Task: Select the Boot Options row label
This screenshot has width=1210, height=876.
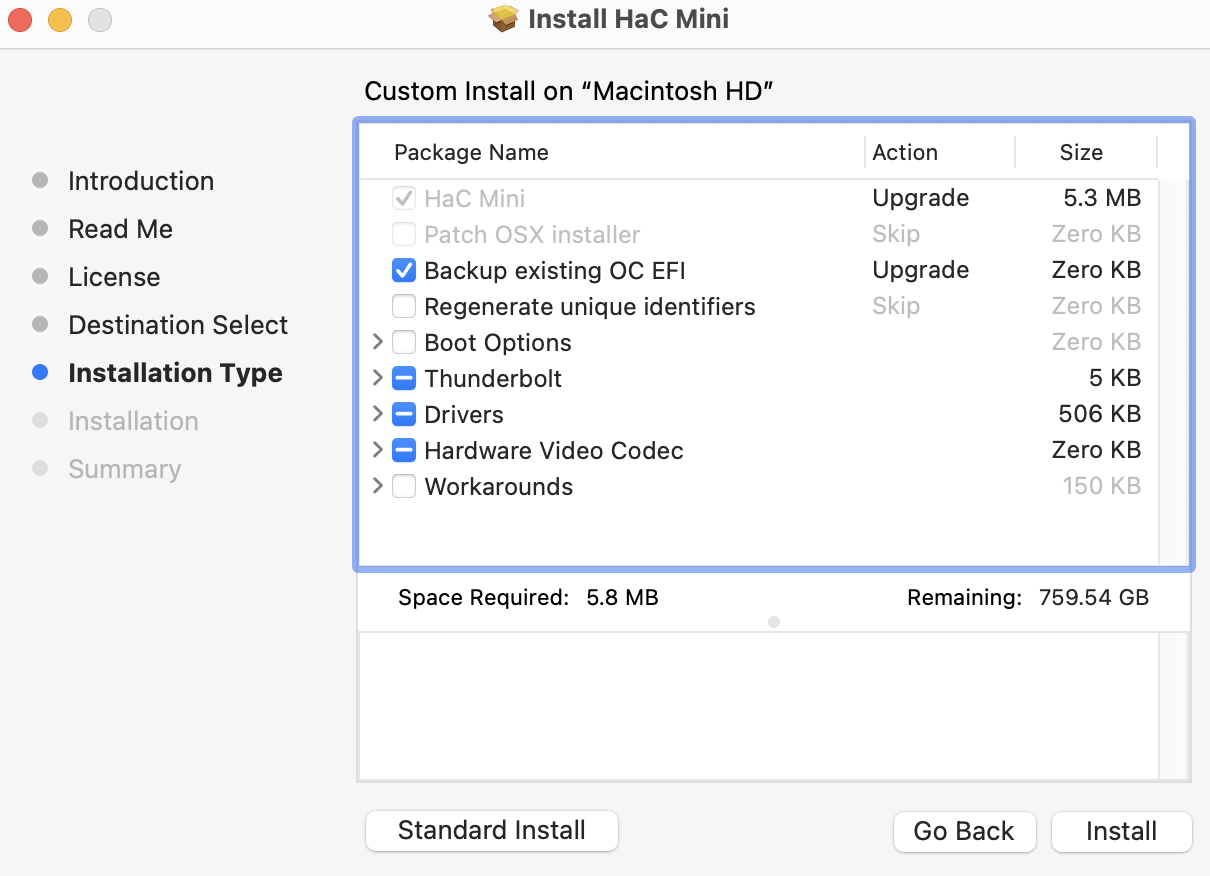Action: [x=498, y=343]
